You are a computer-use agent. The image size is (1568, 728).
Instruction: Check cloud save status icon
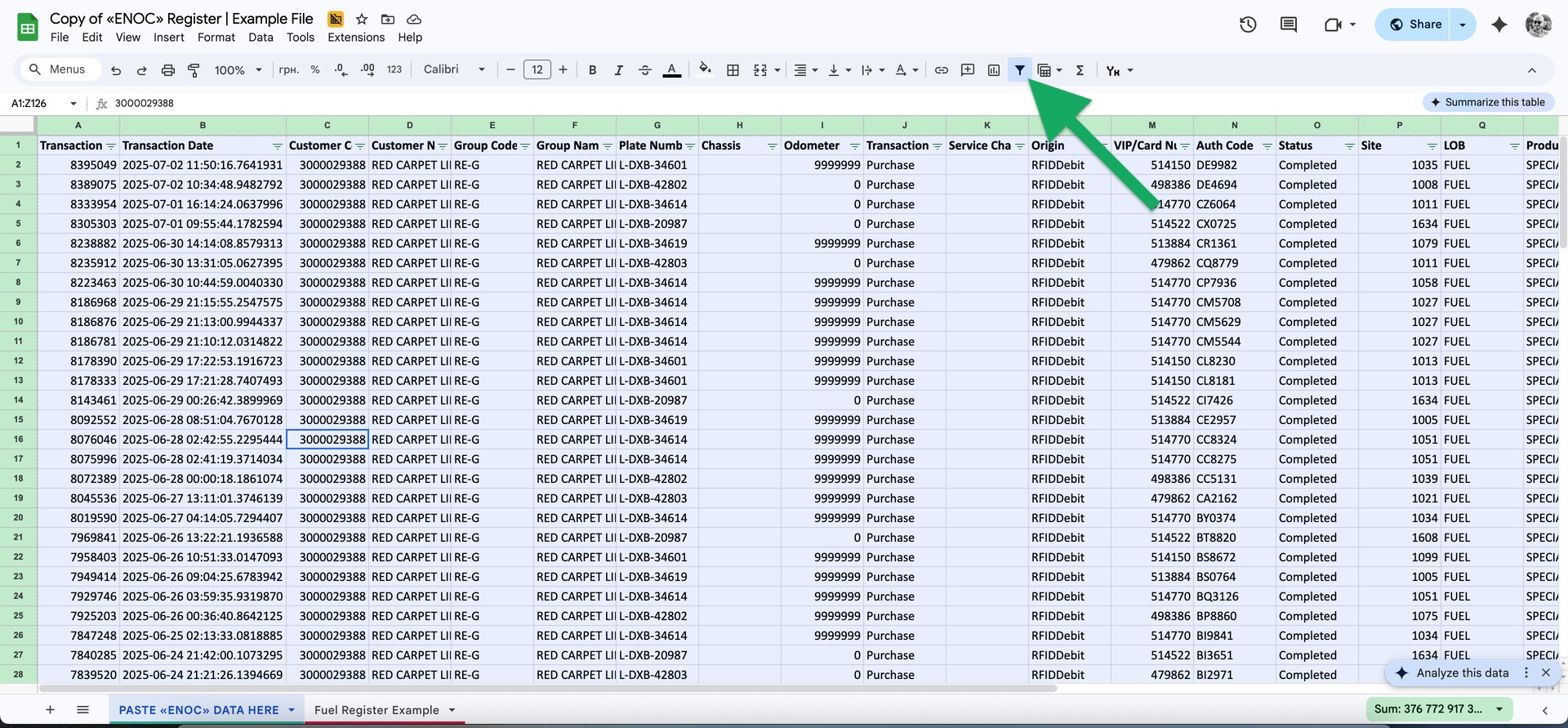pyautogui.click(x=414, y=19)
